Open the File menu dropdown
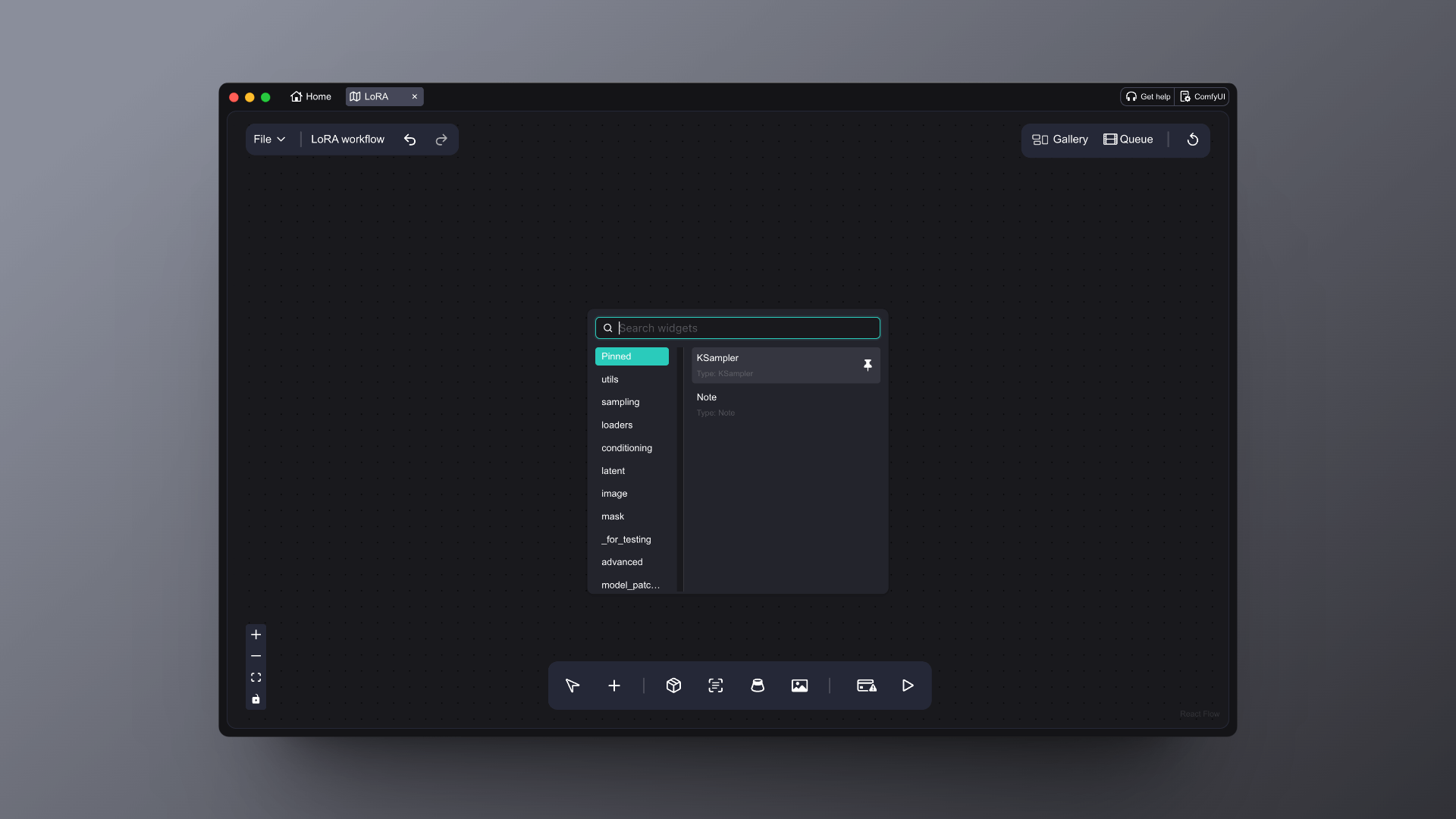Viewport: 1456px width, 819px height. coord(270,140)
